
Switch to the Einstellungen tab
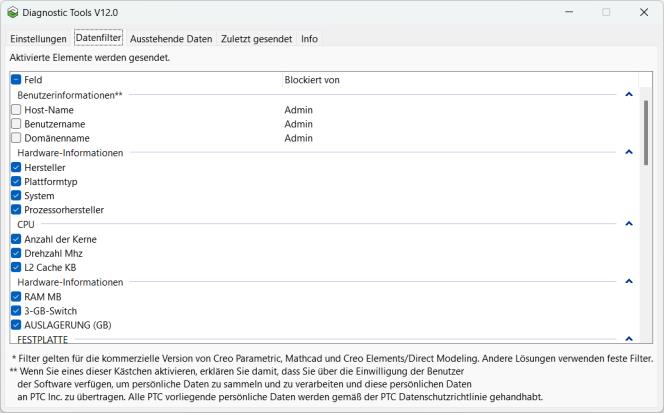[x=38, y=39]
